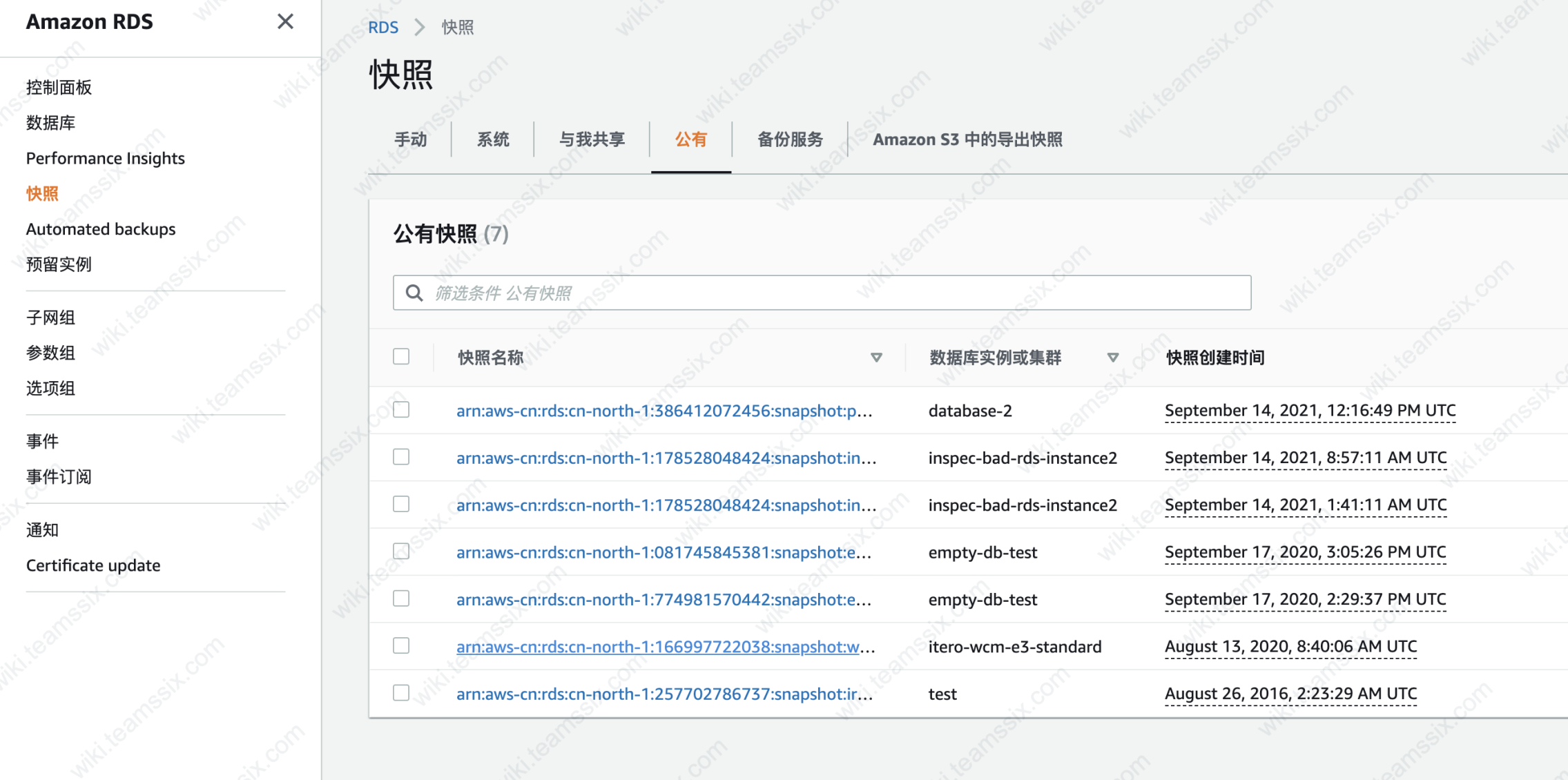The width and height of the screenshot is (1568, 780).
Task: Click the breadcrumb chevron after RDS
Action: click(x=420, y=28)
